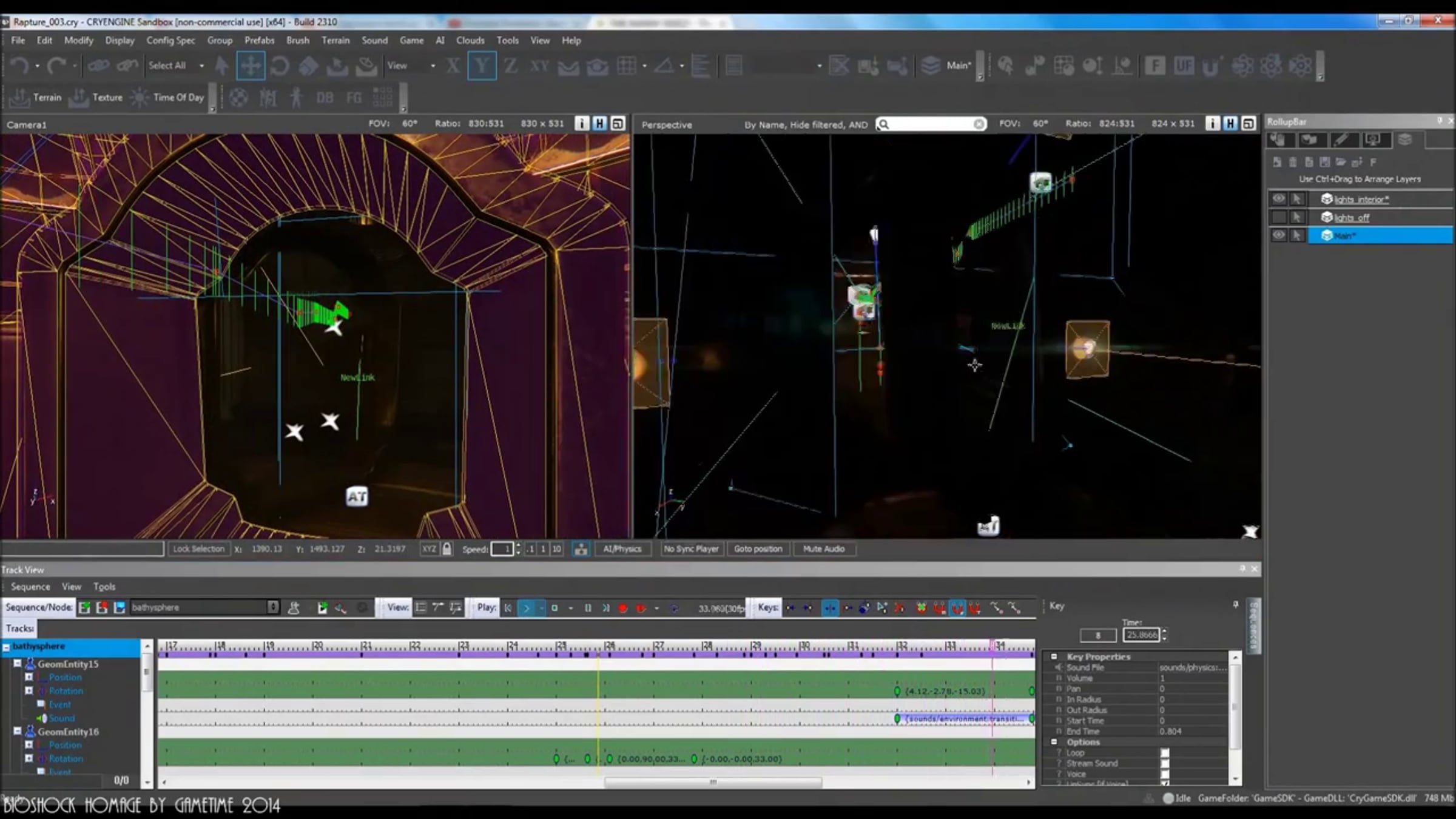Click the sound key on the Sound track
This screenshot has height=819, width=1456.
click(897, 719)
